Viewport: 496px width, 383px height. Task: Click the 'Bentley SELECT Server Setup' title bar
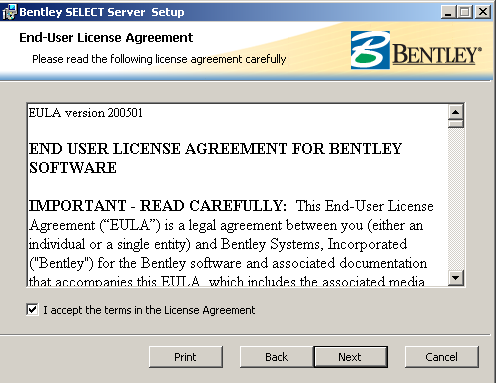(102, 12)
